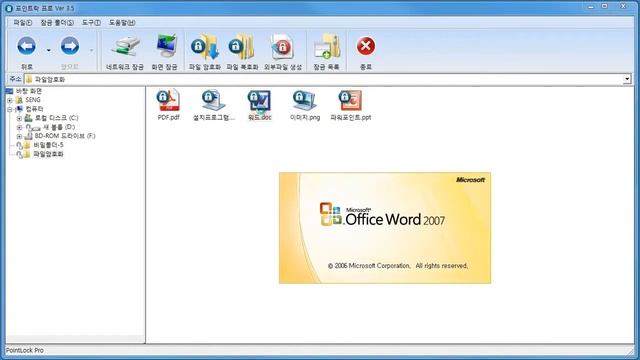This screenshot has width=640, height=360.
Task: Select 로컬 디스크 (C:) drive
Action: (56, 118)
